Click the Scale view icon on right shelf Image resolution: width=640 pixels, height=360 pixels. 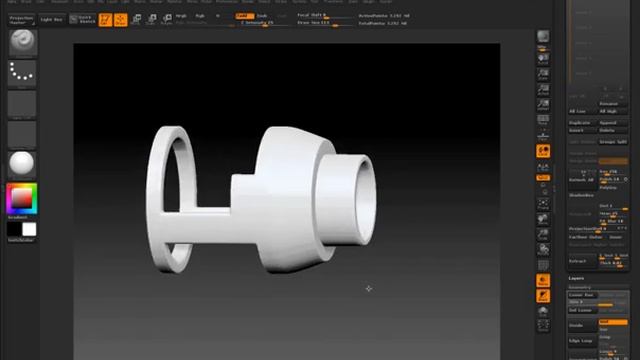(543, 235)
